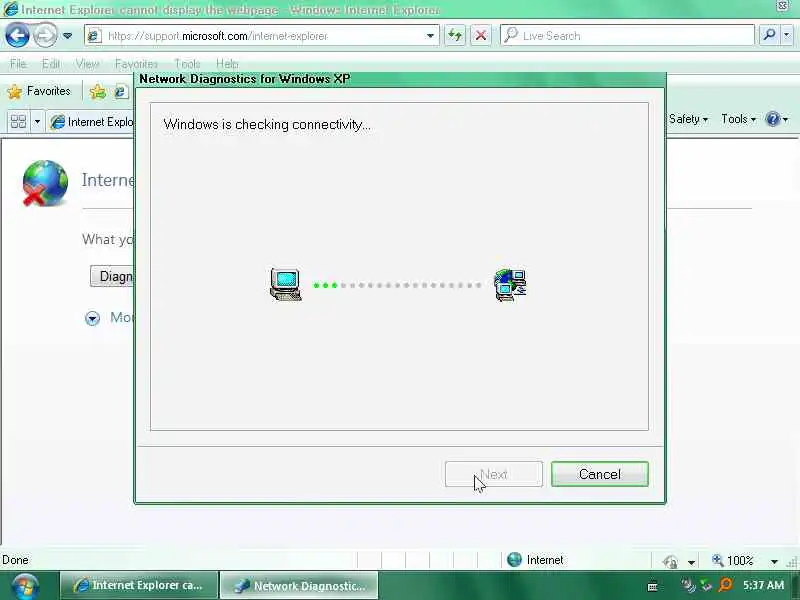Expand the More information arrow

click(92, 318)
